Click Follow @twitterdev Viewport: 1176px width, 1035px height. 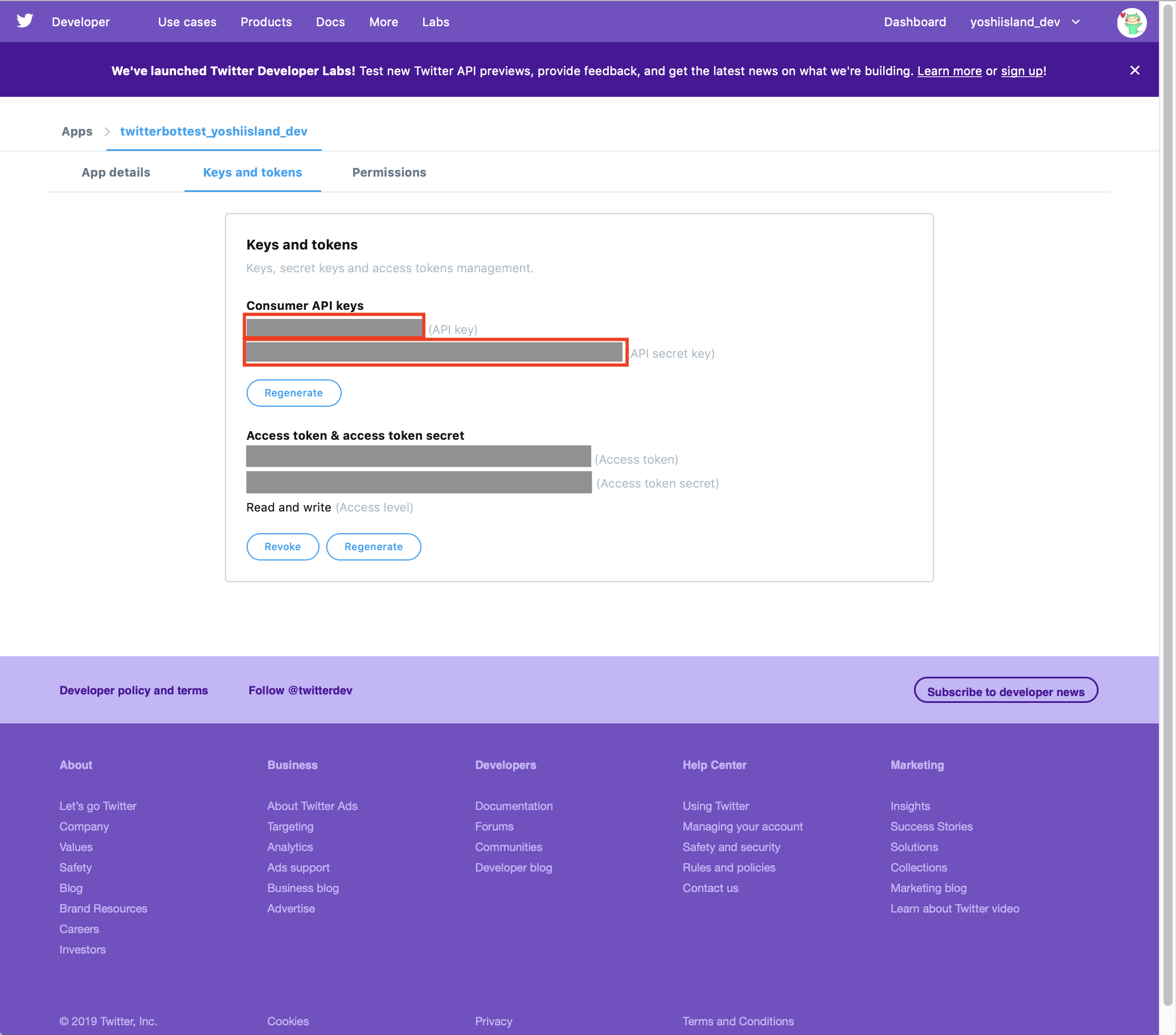[x=300, y=690]
